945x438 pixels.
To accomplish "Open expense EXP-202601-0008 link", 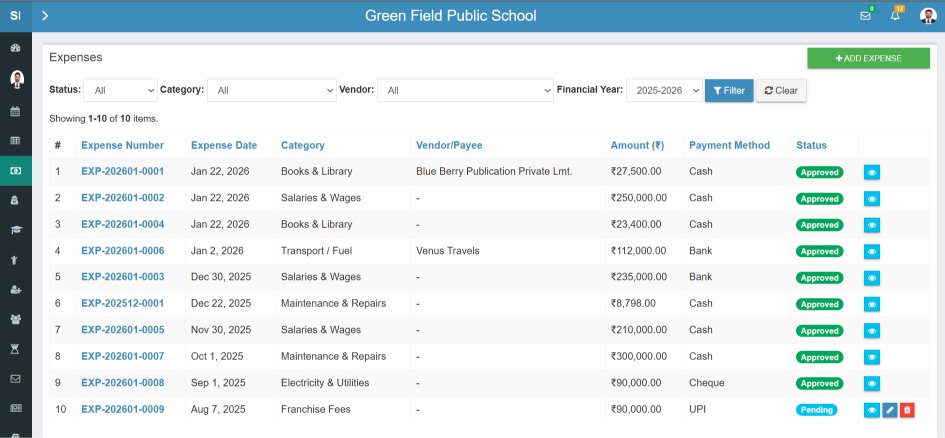I will [x=122, y=383].
